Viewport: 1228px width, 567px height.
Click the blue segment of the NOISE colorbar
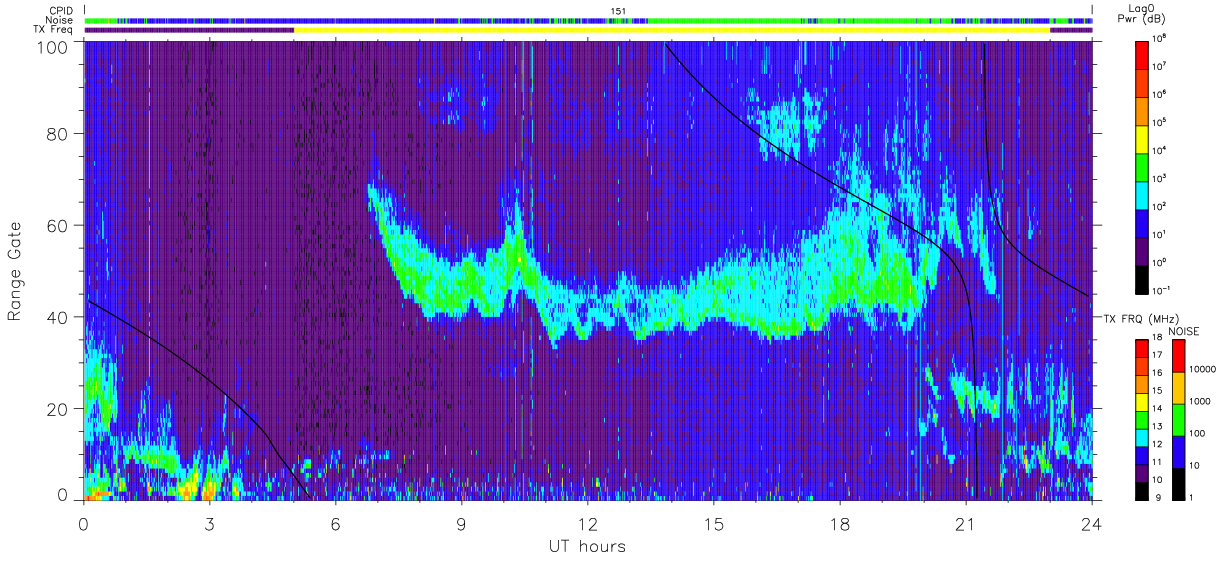(x=1178, y=450)
